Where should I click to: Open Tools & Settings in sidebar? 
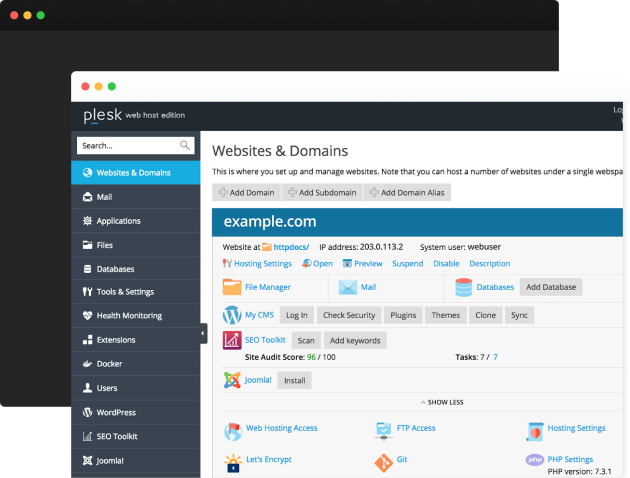(135, 292)
